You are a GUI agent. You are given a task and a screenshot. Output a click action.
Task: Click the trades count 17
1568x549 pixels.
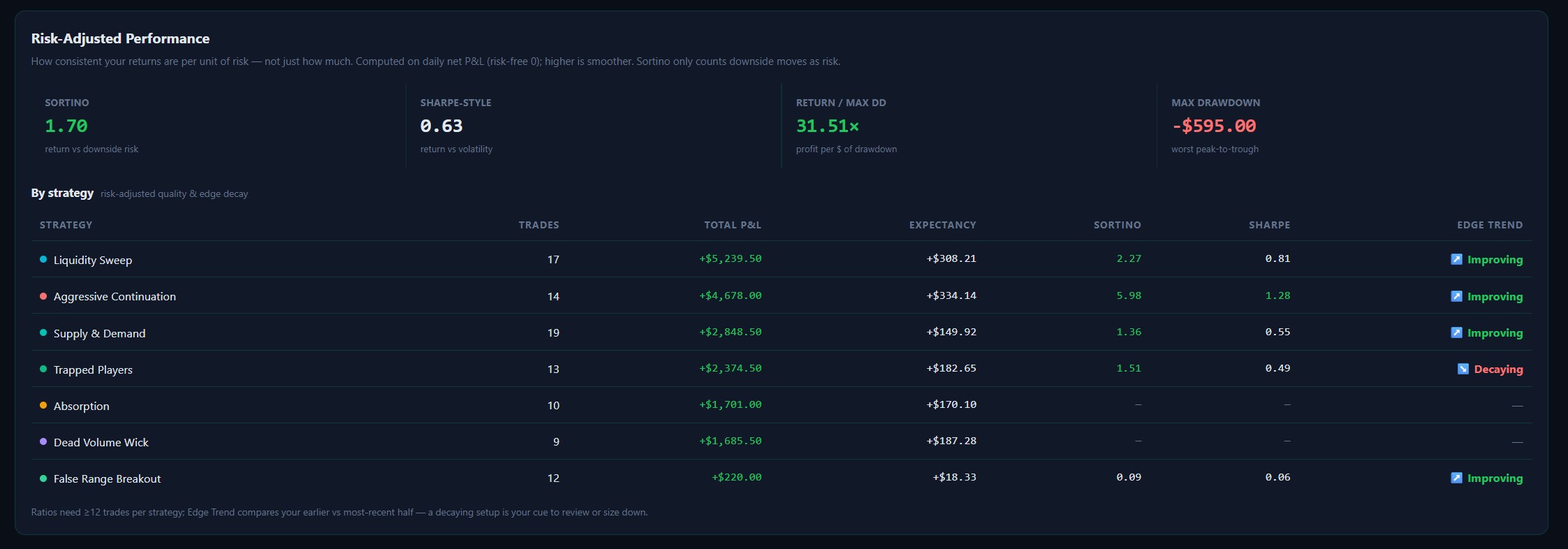point(553,259)
